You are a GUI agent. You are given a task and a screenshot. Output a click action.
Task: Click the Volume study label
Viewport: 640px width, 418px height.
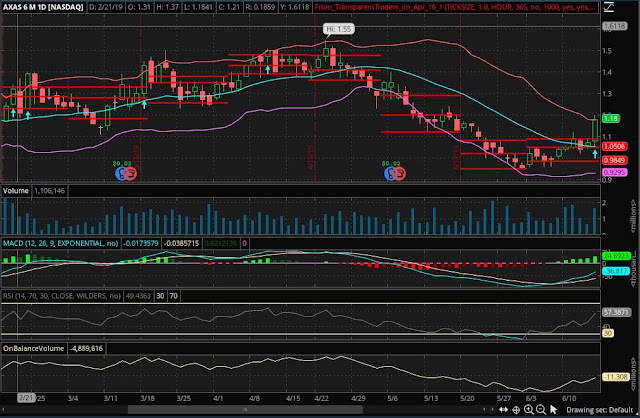pyautogui.click(x=16, y=191)
